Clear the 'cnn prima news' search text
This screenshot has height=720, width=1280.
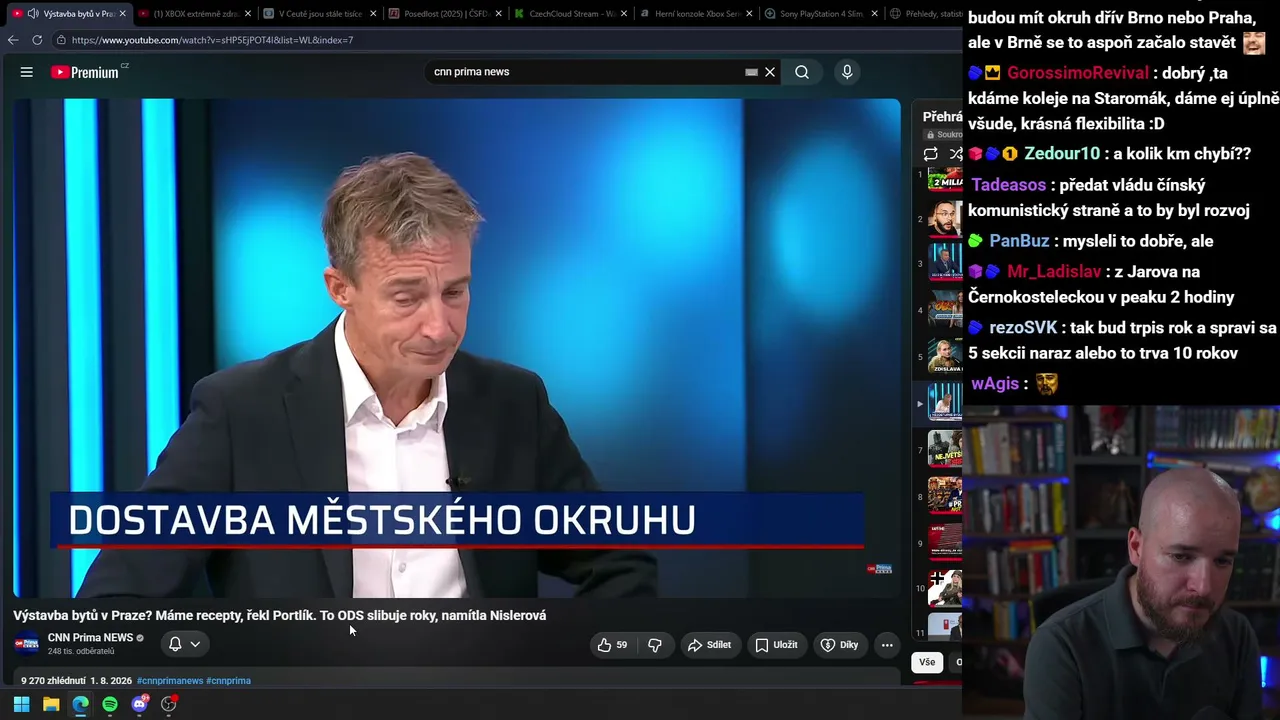pos(770,72)
